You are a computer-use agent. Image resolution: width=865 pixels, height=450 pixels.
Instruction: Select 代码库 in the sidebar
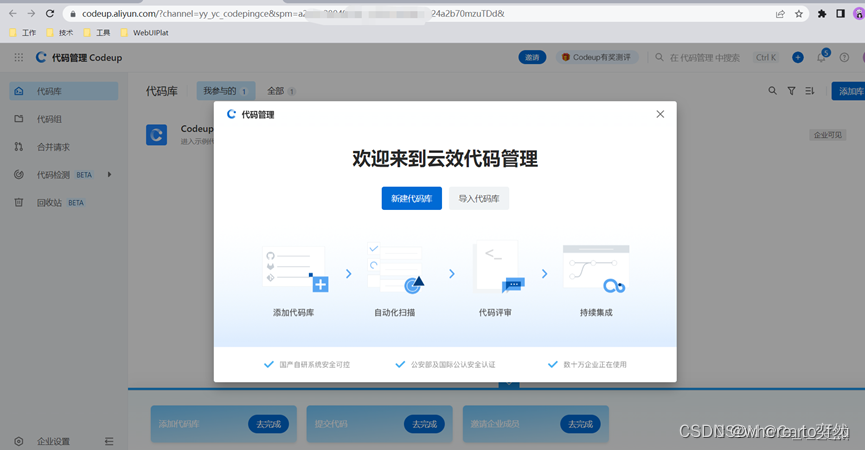coord(63,91)
